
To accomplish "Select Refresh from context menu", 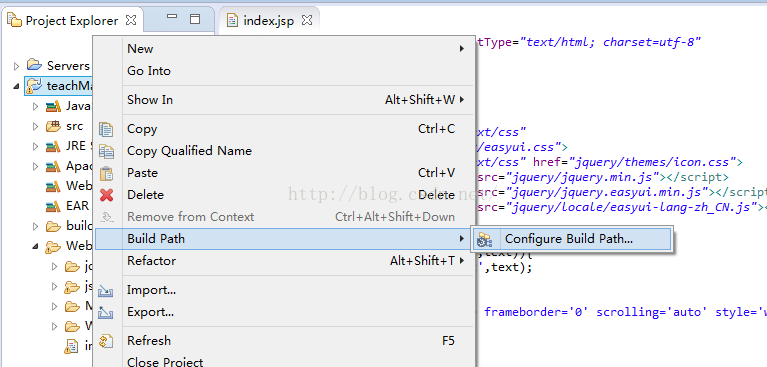I will [x=285, y=341].
